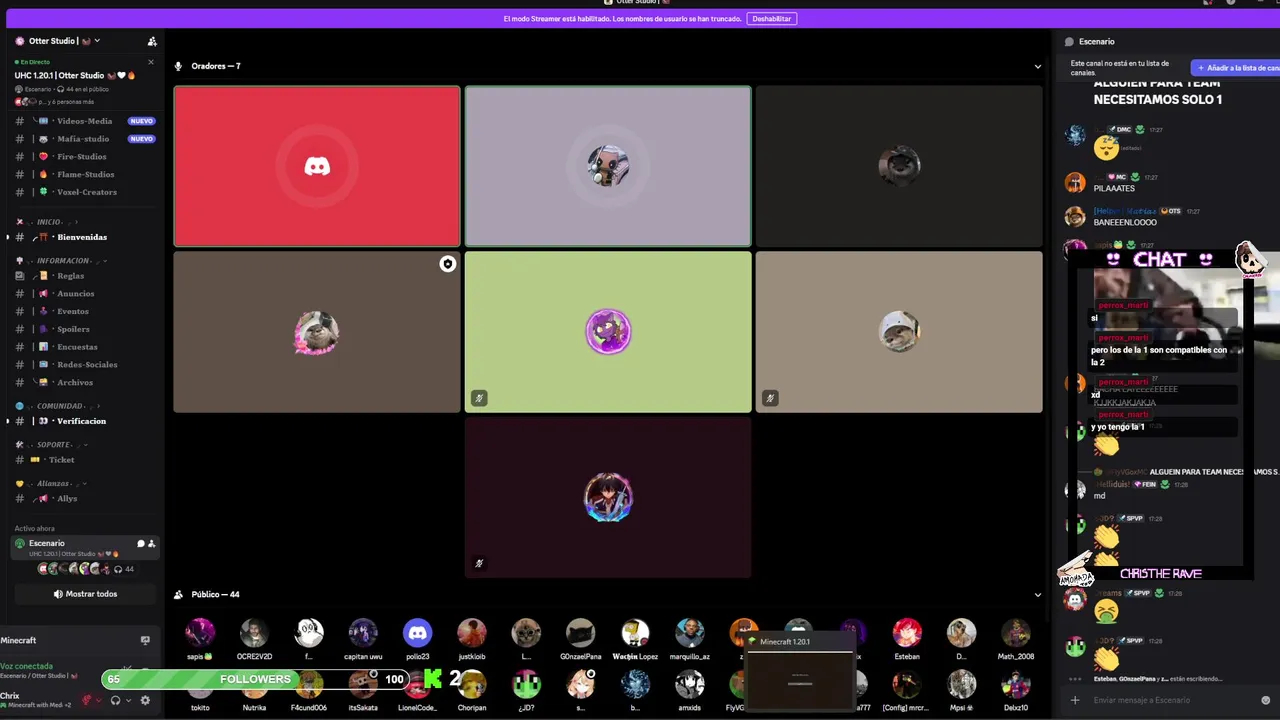Open the headphones output options arrow
The width and height of the screenshot is (1280, 720).
point(128,700)
